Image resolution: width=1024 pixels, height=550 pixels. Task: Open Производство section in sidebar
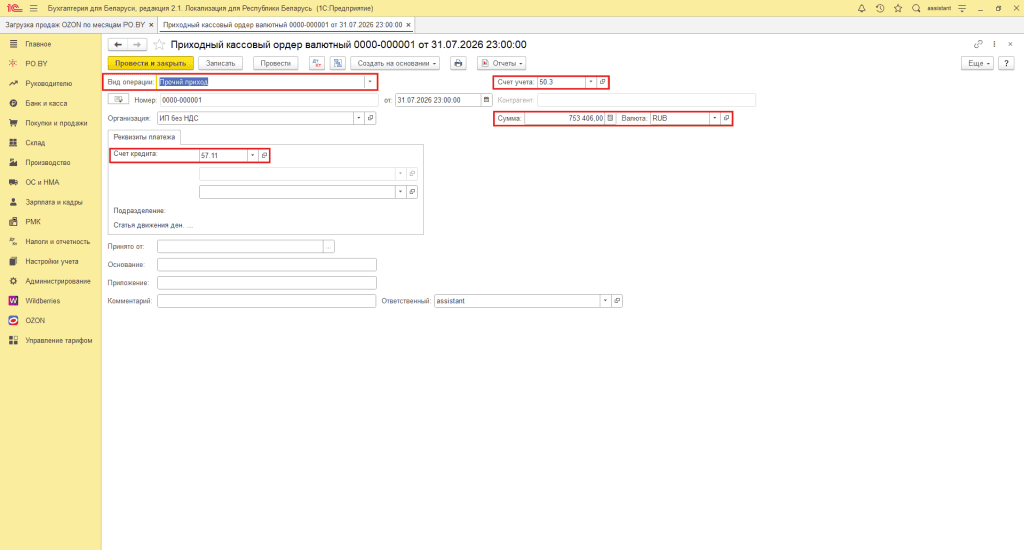click(48, 163)
